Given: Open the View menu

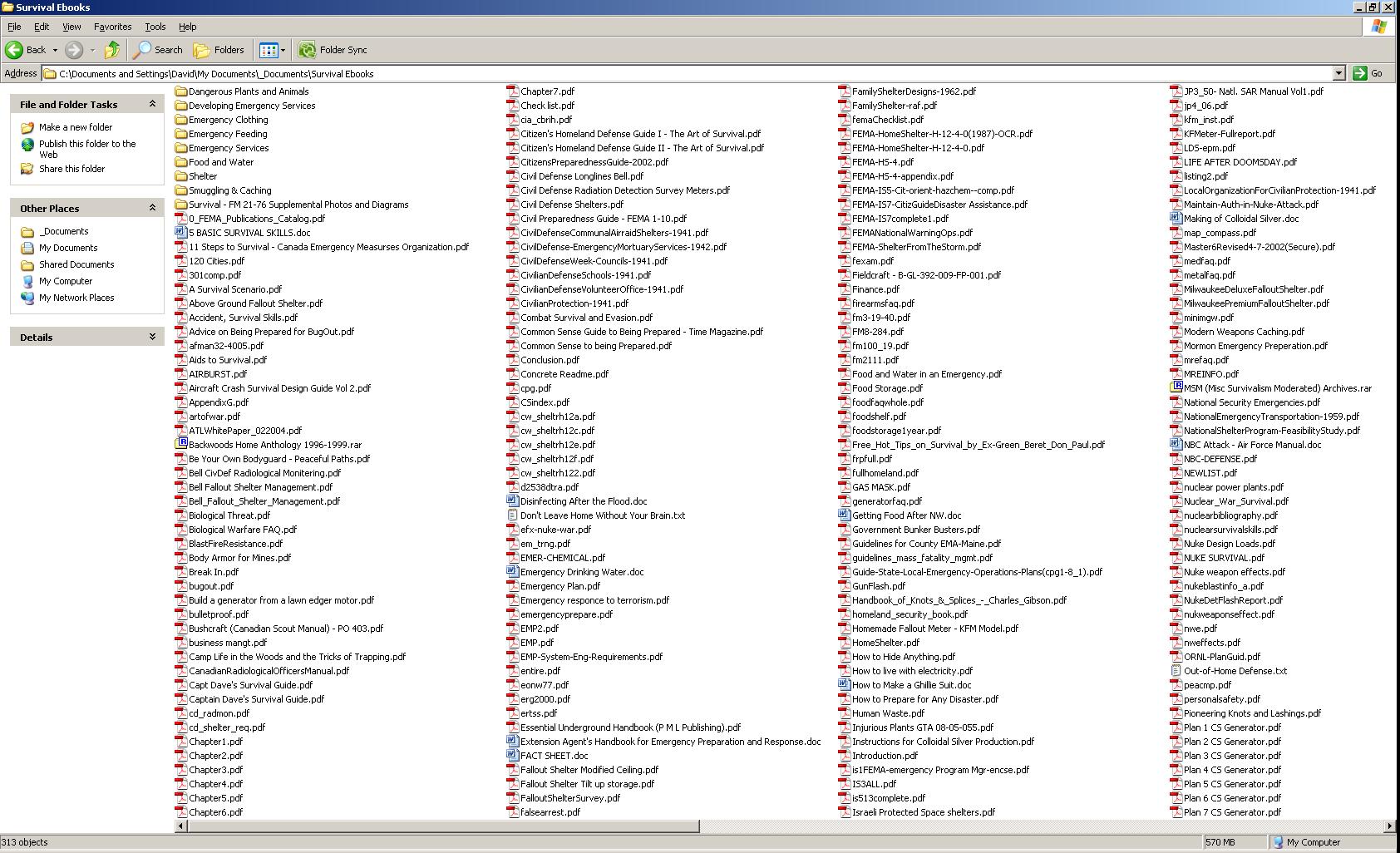Looking at the screenshot, I should click(71, 27).
